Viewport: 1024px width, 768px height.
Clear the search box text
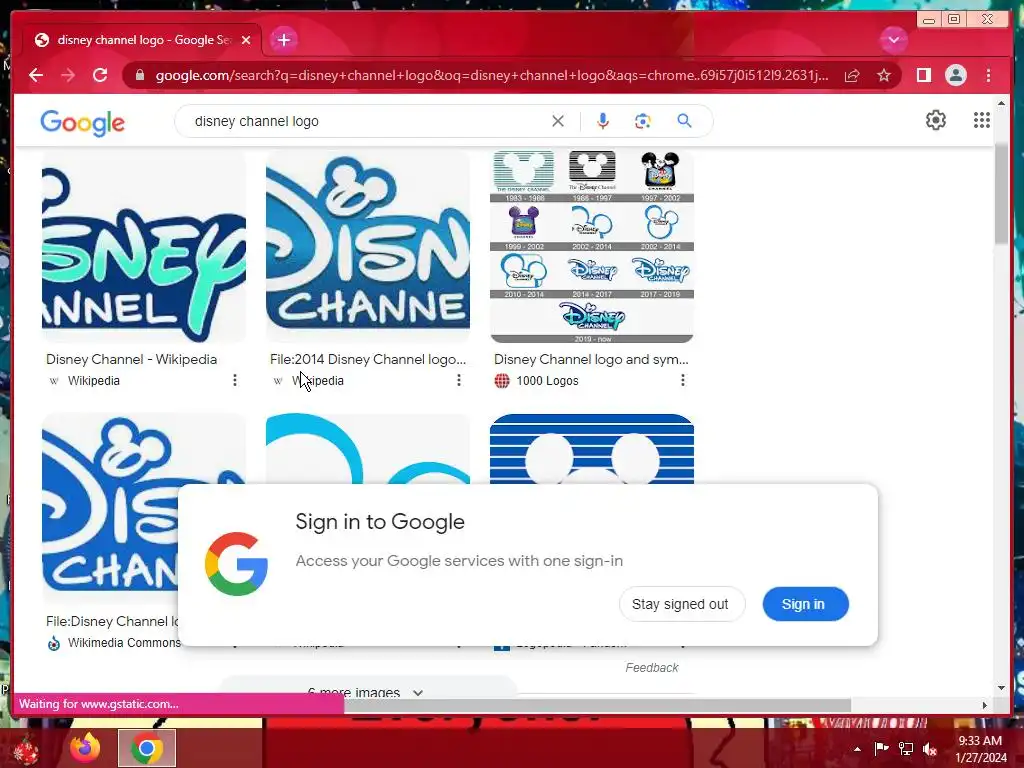558,121
